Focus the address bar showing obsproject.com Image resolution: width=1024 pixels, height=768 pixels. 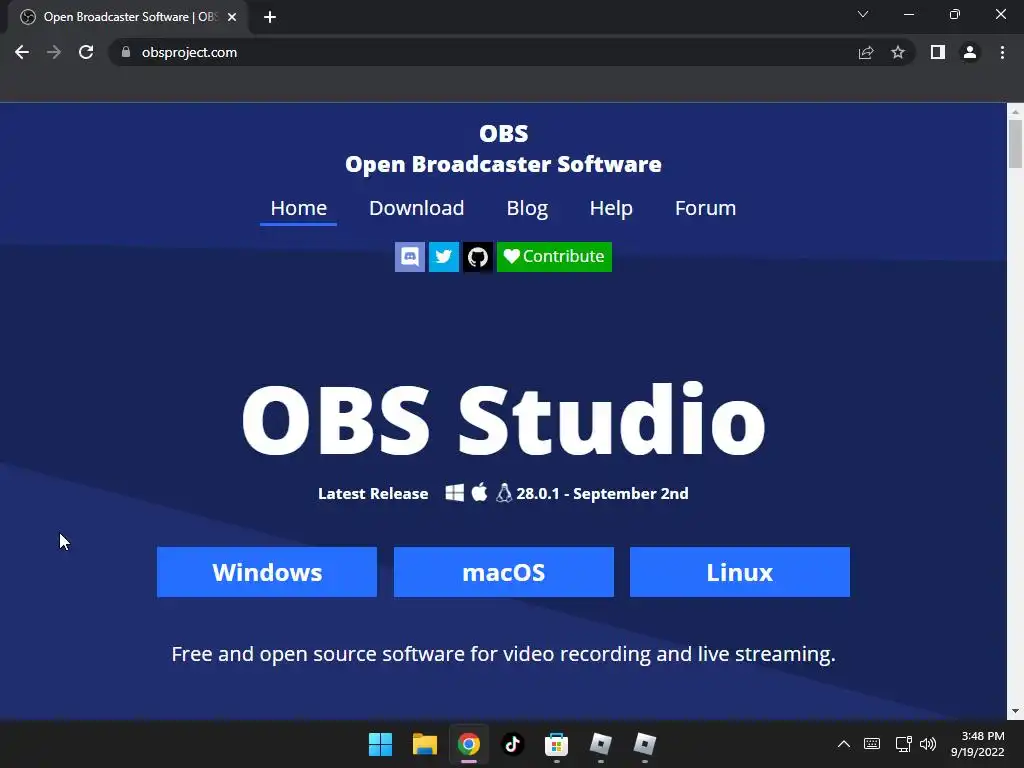coord(483,52)
